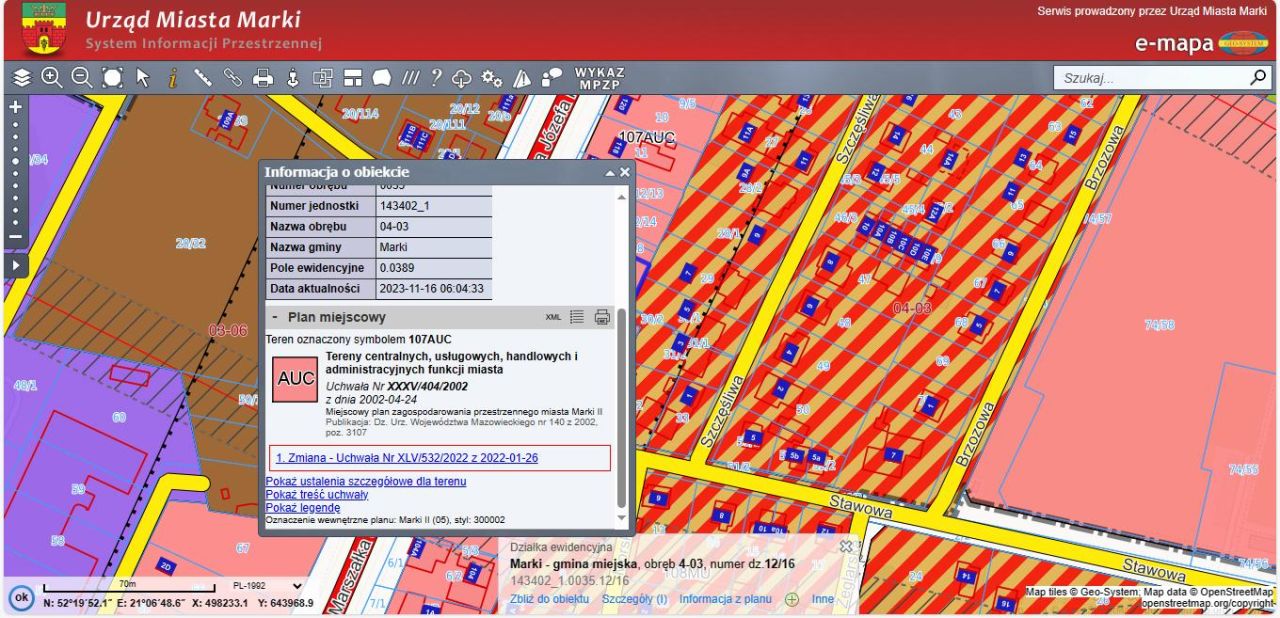Open the WYKAZ MPZP menu

point(599,78)
